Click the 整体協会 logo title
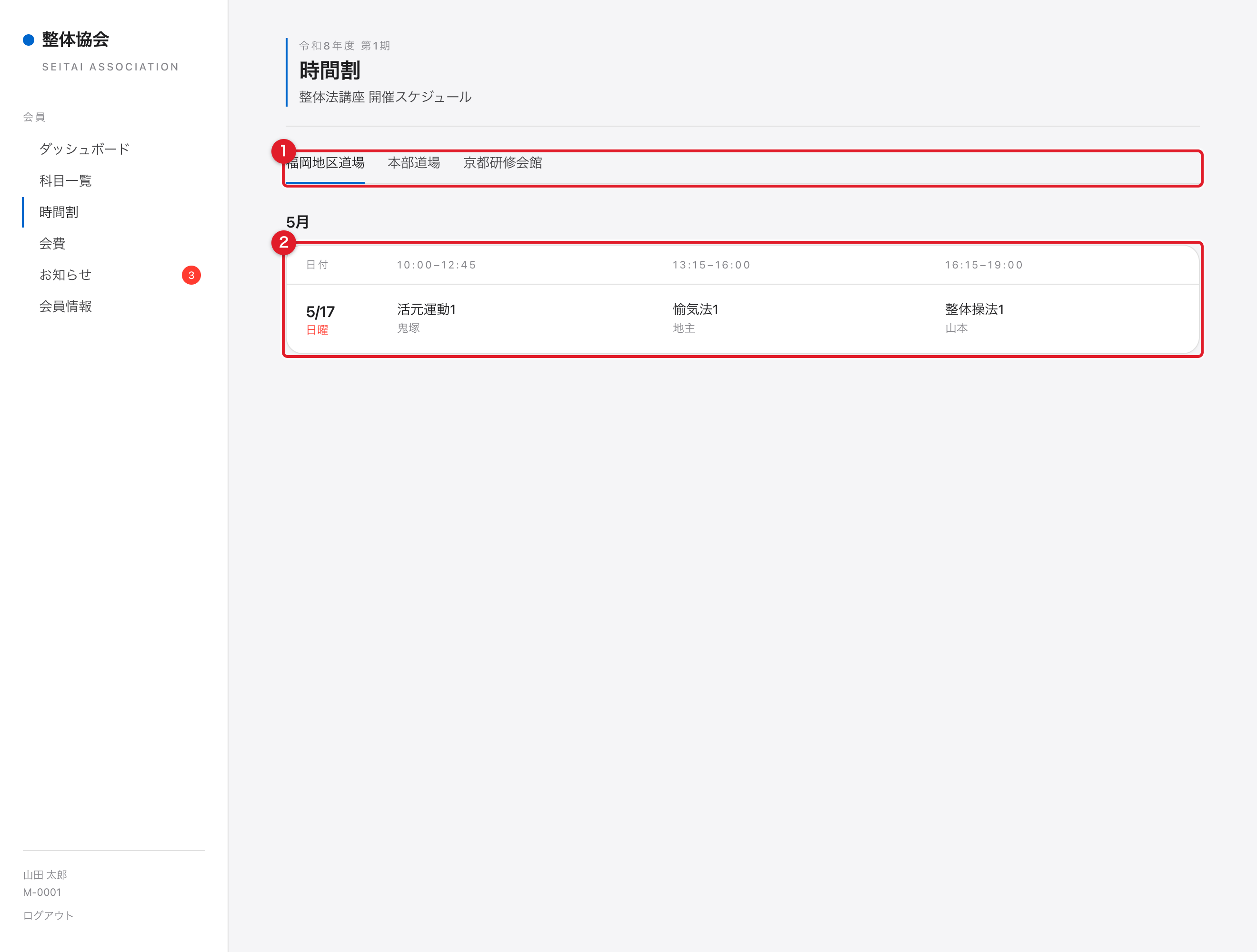This screenshot has height=952, width=1257. [75, 39]
